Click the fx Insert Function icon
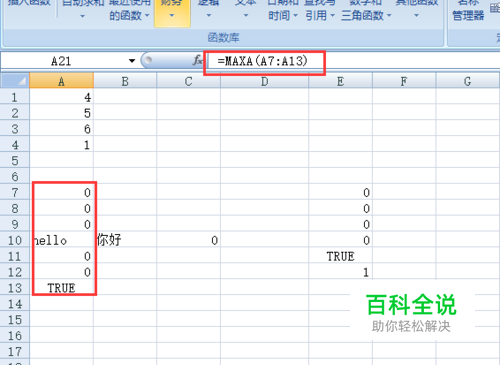 (197, 60)
